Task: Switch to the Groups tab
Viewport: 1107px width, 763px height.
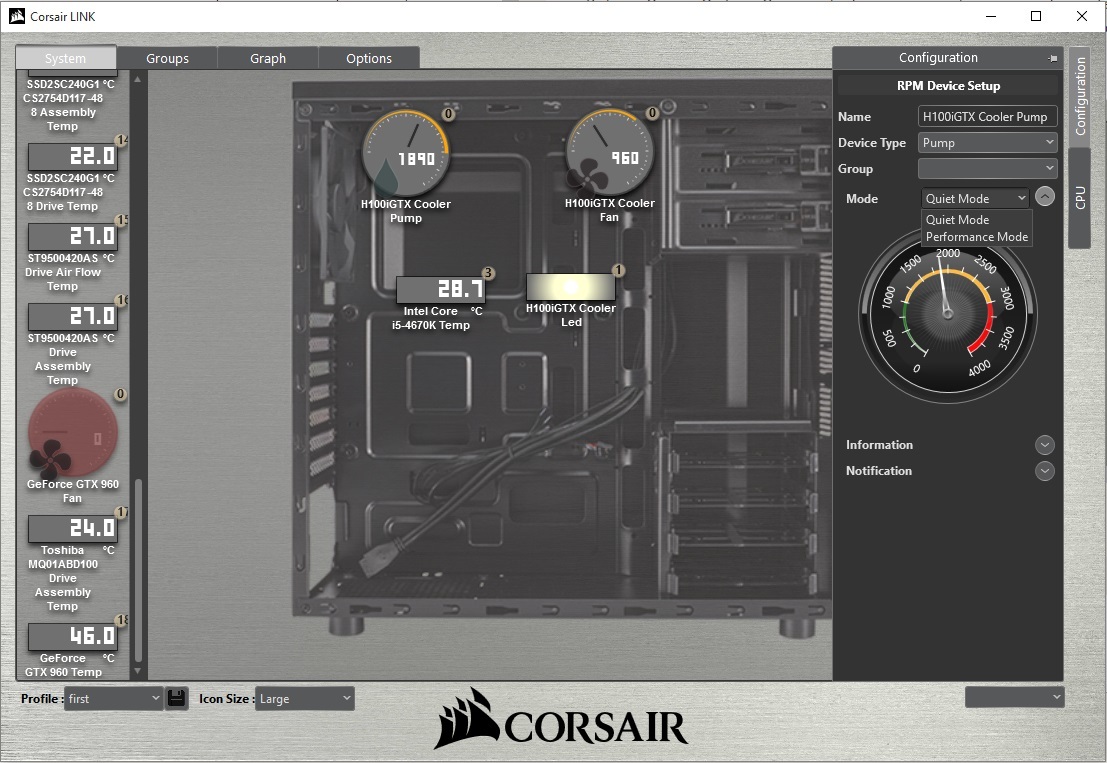Action: pos(167,58)
